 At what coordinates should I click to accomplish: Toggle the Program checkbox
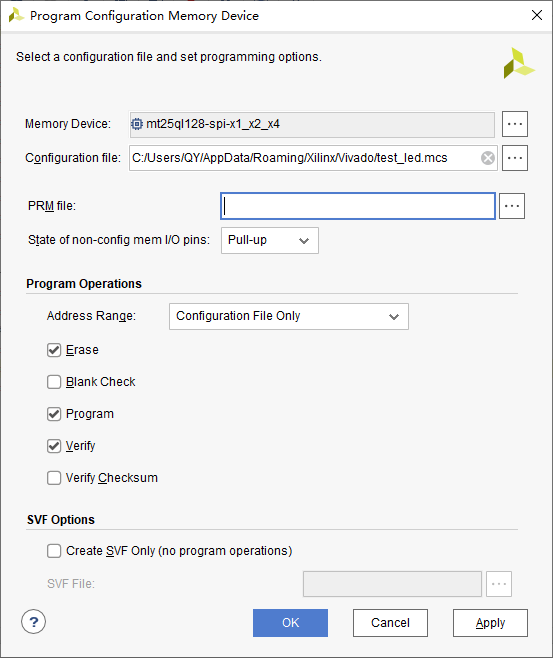(x=54, y=414)
